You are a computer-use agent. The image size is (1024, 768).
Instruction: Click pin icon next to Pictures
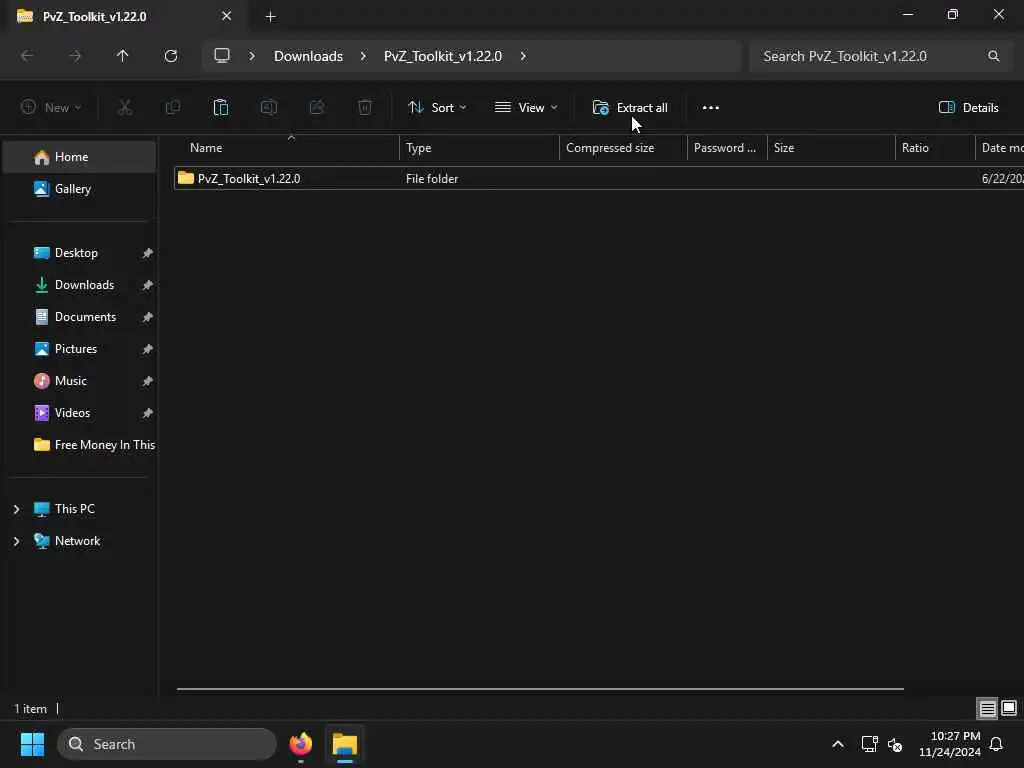point(148,349)
